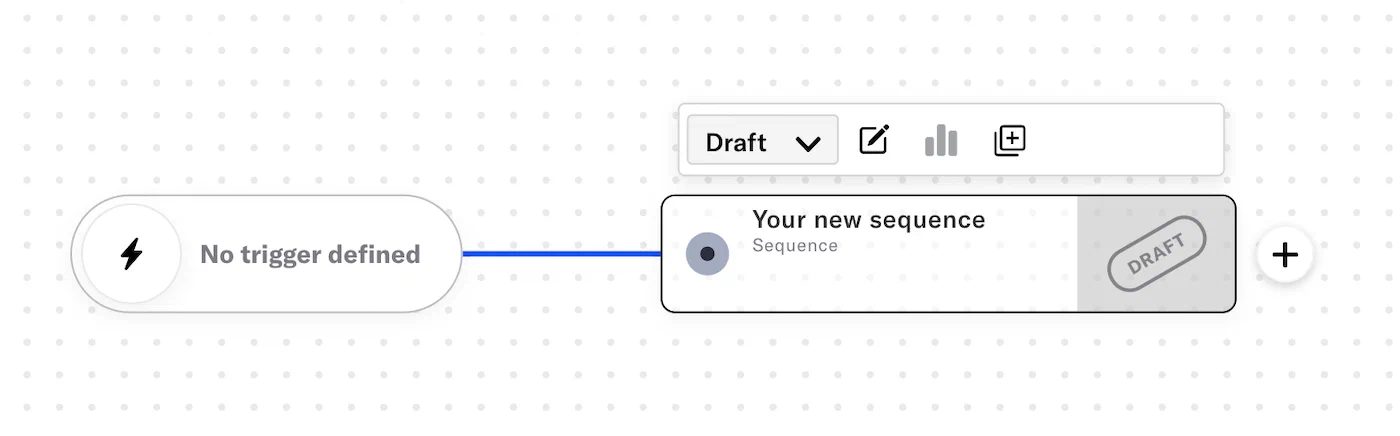Click canvas area right of plus button
The width and height of the screenshot is (1400, 436).
coord(1355,254)
